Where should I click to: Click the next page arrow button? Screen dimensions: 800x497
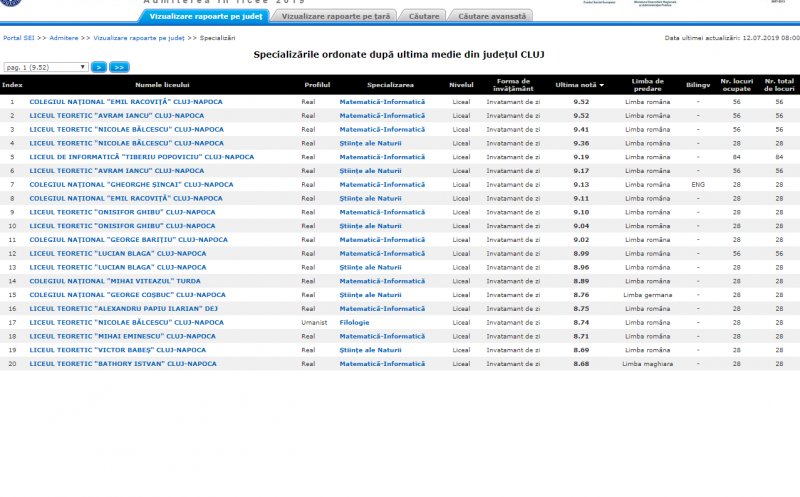99,67
